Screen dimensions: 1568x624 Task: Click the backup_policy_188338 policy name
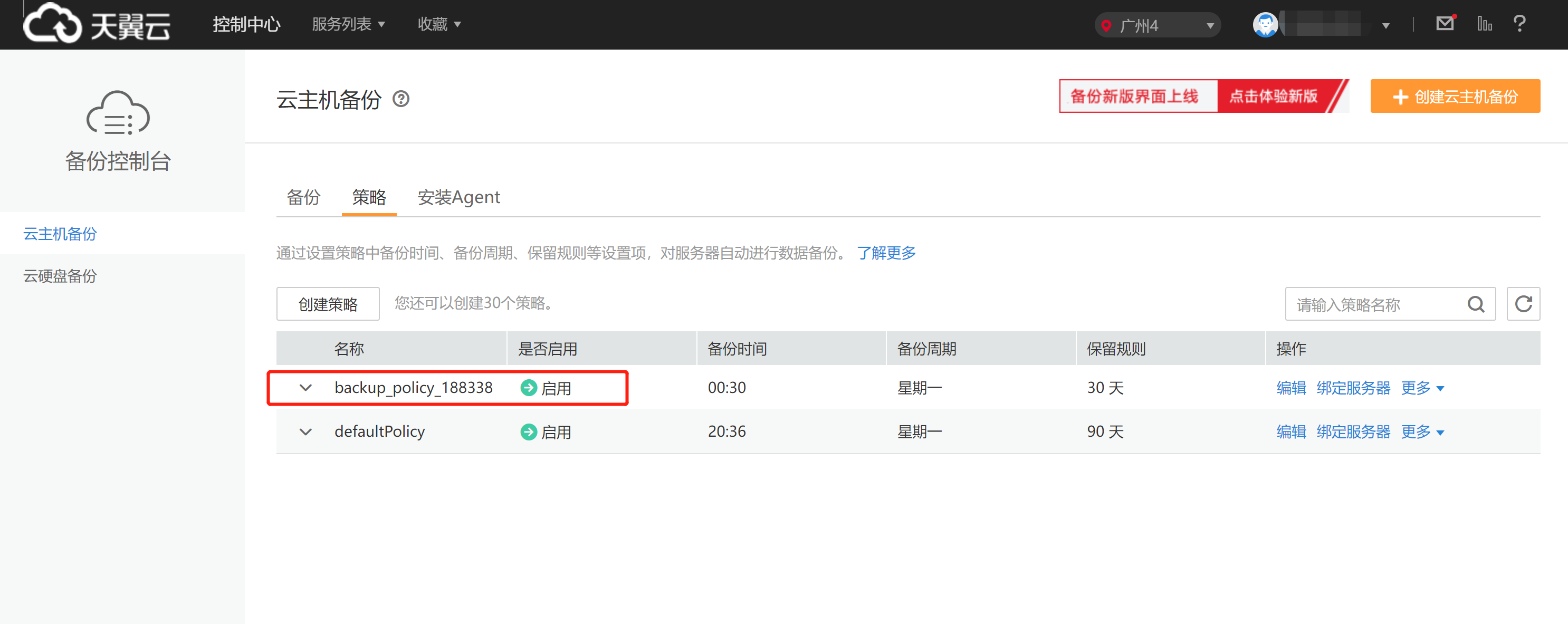point(413,388)
